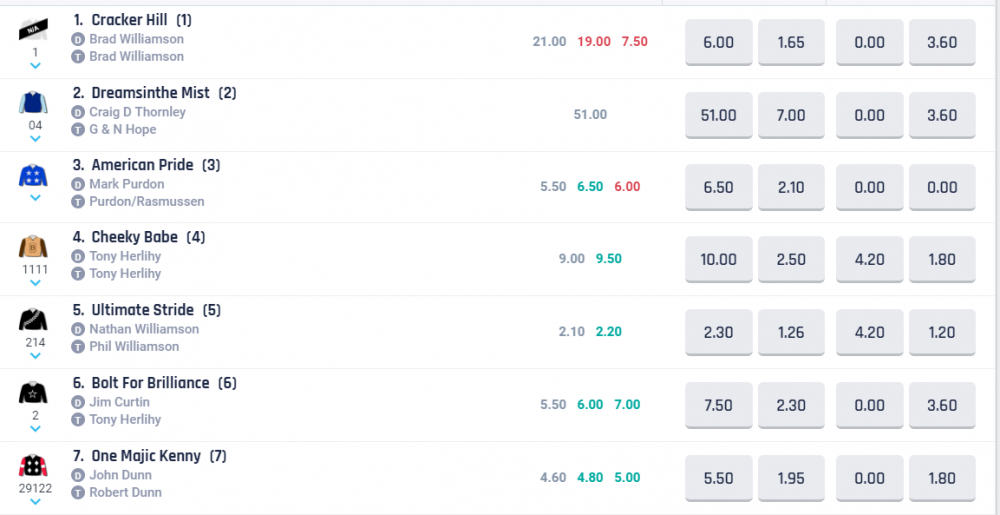This screenshot has height=515, width=1000.
Task: Click driver D icon next to Jim Curtin
Action: click(78, 402)
